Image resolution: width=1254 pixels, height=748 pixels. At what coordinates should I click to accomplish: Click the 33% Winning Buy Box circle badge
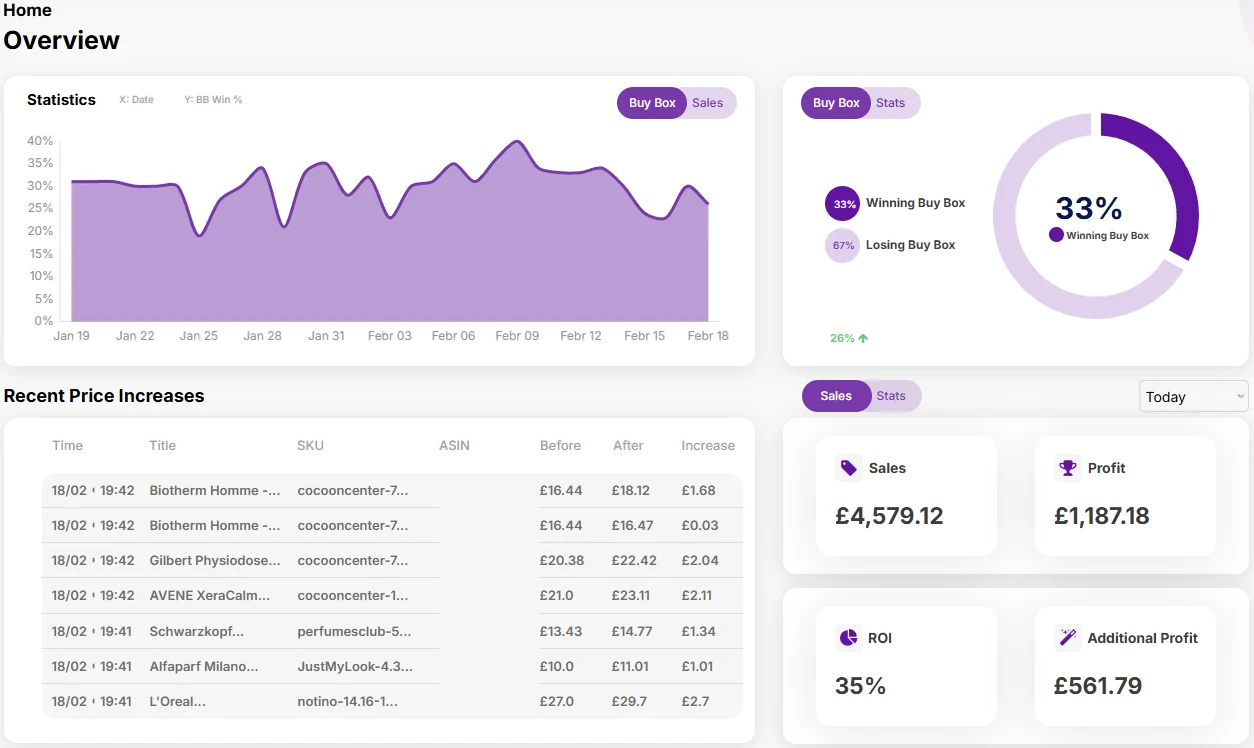click(x=842, y=204)
